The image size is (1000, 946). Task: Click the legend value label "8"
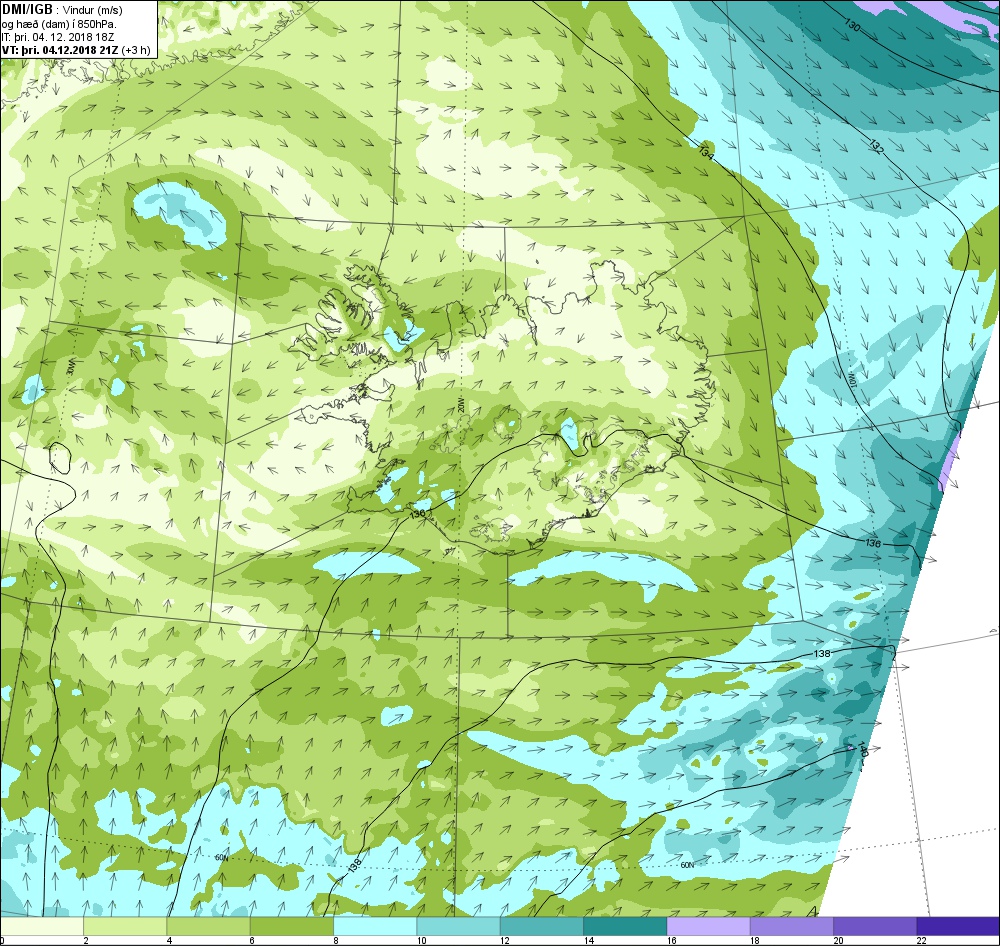click(335, 940)
